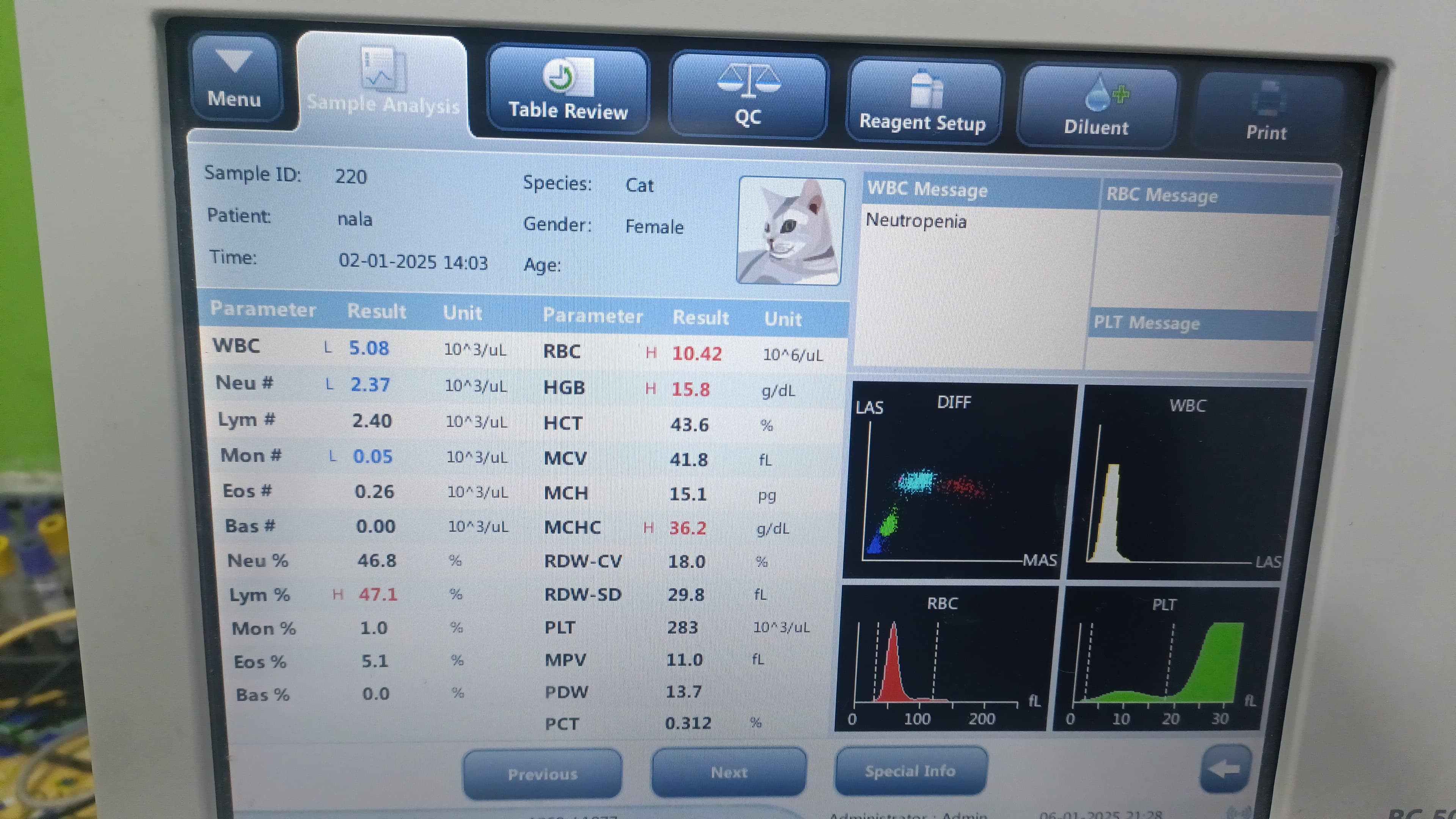Select the HGB result 15.8

690,389
